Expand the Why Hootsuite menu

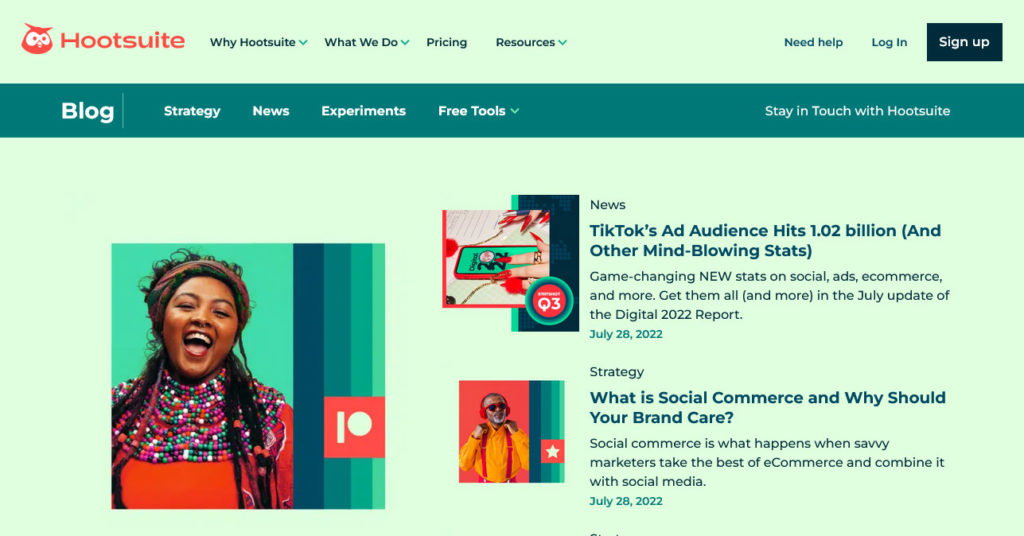point(259,42)
